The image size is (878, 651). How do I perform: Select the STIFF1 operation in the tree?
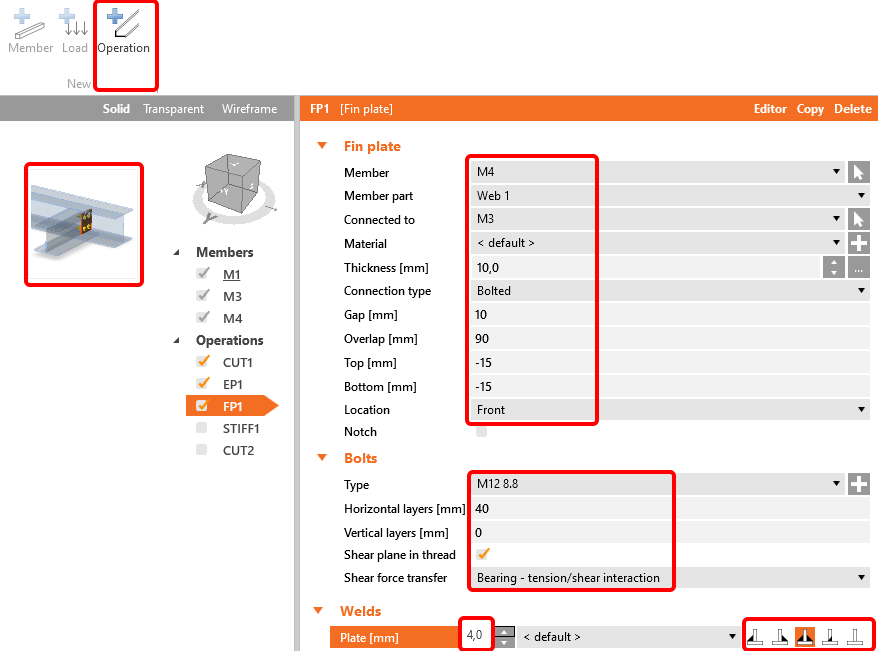click(x=241, y=428)
